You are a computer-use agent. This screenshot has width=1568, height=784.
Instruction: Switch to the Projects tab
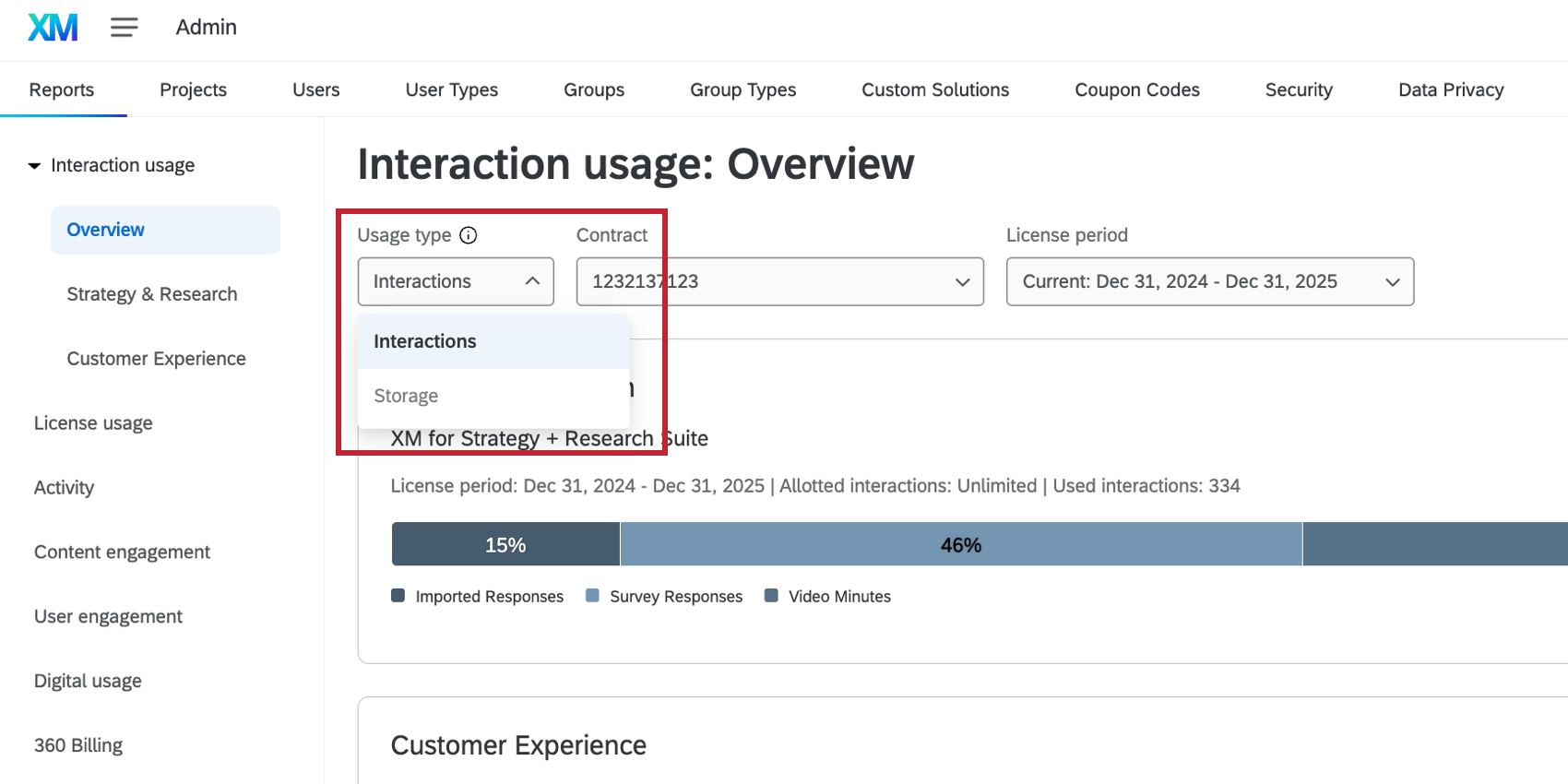pyautogui.click(x=193, y=89)
